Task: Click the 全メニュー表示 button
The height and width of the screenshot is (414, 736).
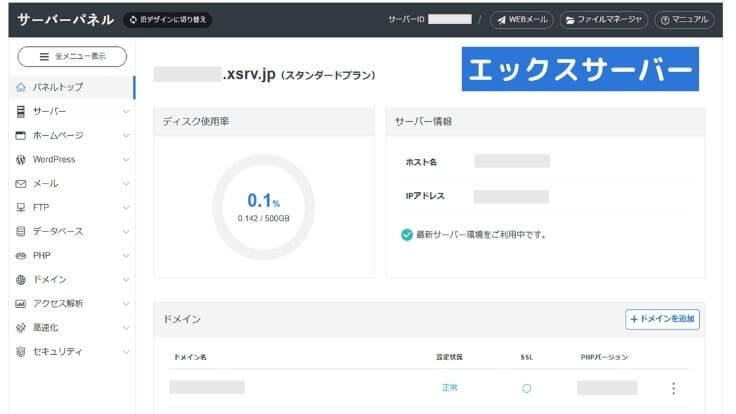Action: coord(72,57)
